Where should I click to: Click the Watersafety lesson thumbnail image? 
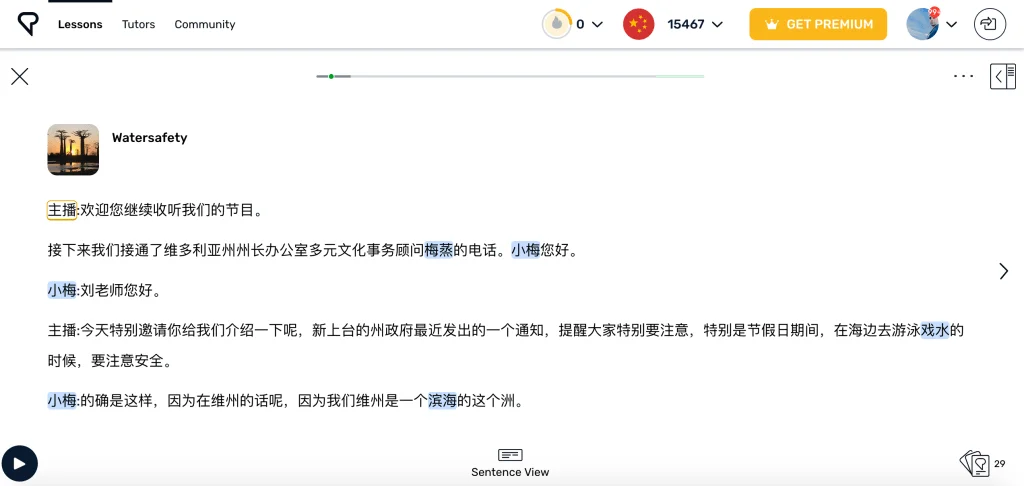(x=73, y=149)
